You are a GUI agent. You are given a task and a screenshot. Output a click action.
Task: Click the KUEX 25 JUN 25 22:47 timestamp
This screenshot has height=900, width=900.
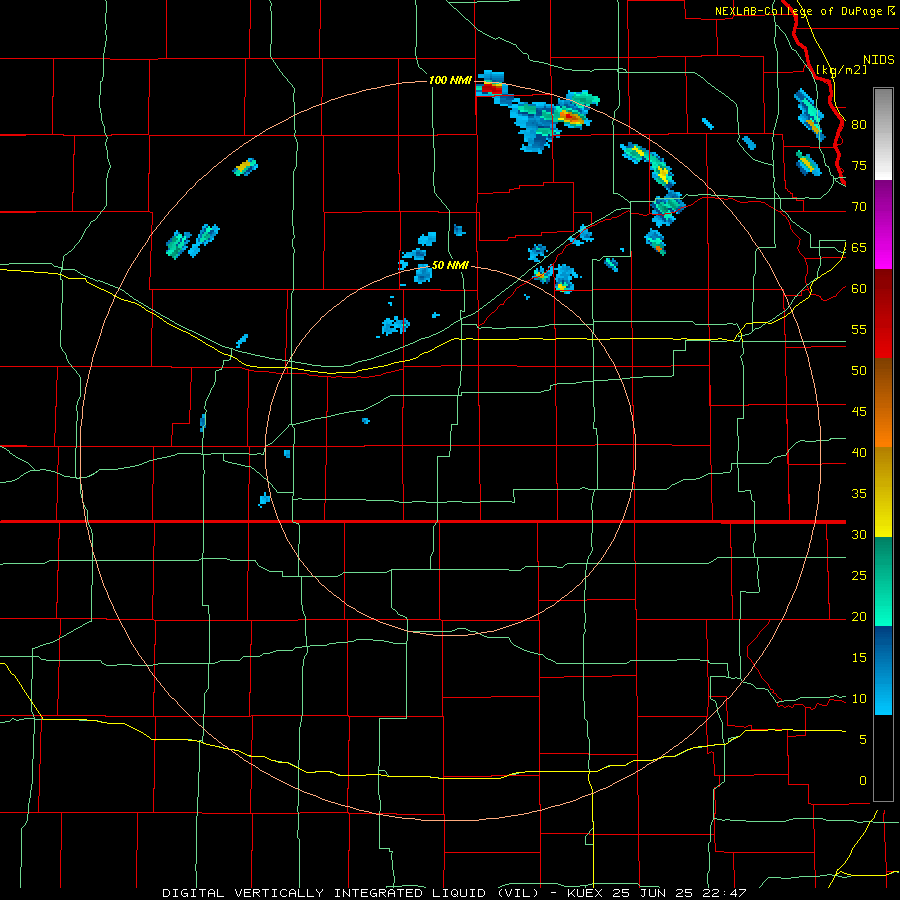(x=657, y=893)
